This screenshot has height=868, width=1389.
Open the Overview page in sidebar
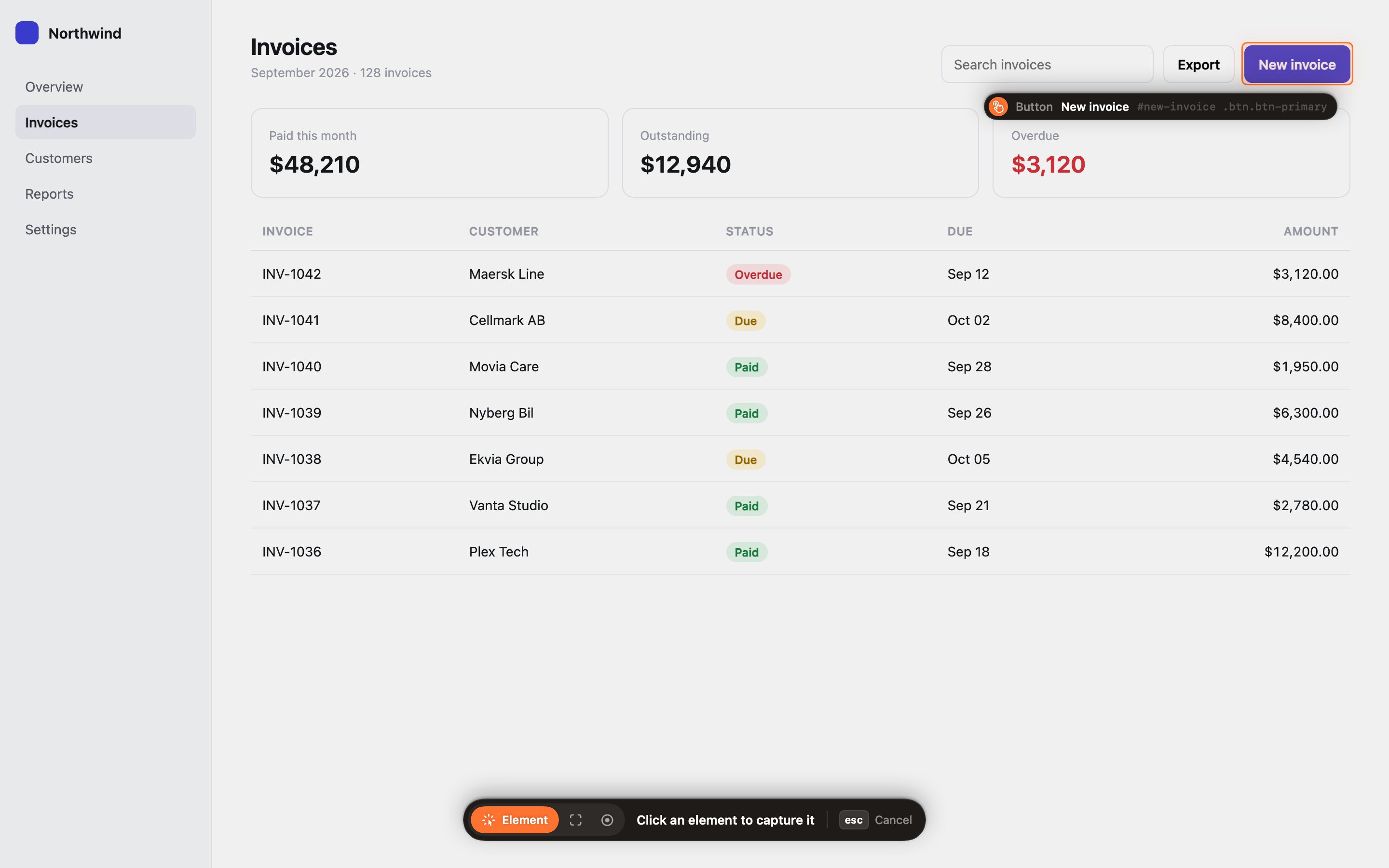pyautogui.click(x=106, y=87)
